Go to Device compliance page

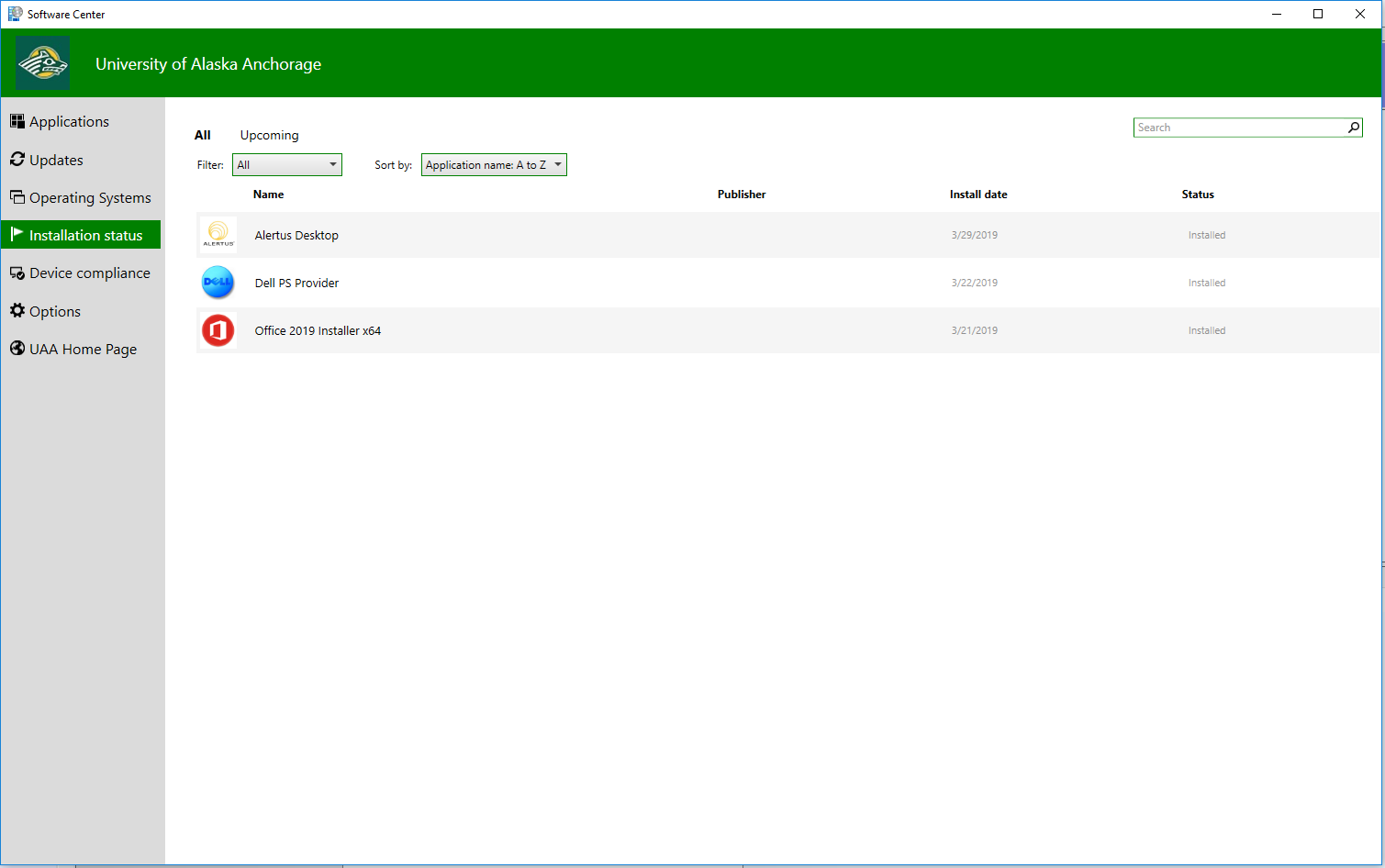89,273
